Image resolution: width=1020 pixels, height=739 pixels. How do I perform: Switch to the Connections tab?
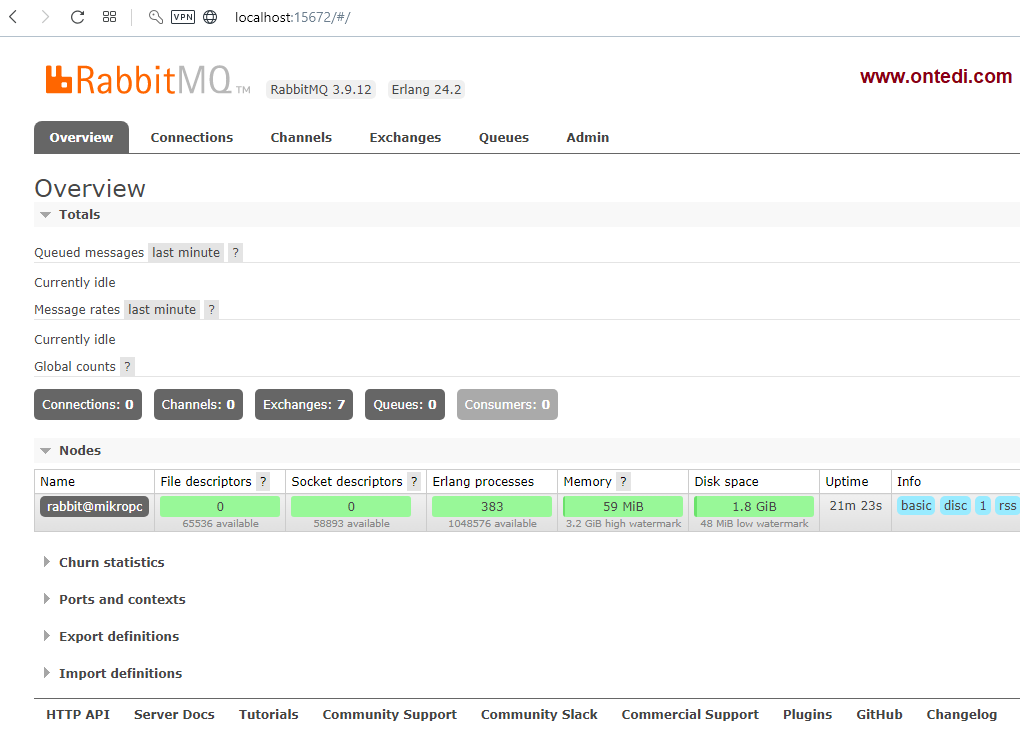tap(192, 137)
